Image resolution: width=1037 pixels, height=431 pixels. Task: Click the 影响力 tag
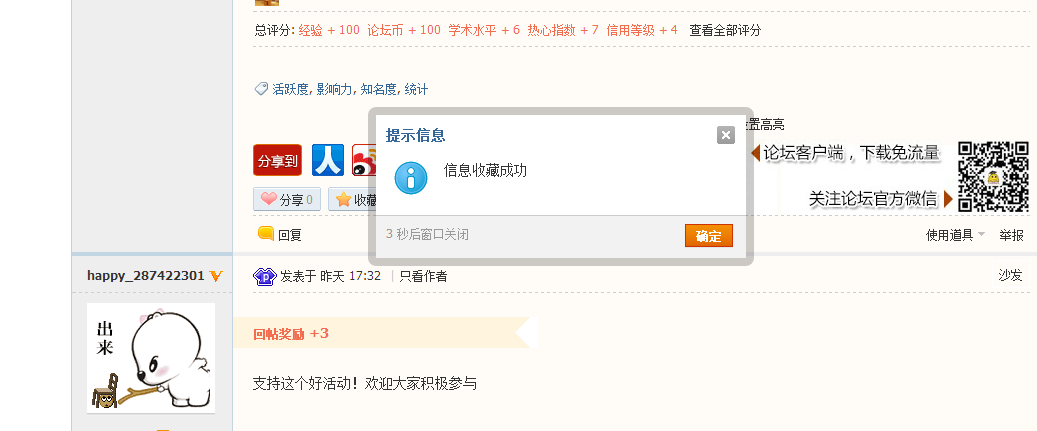[334, 89]
